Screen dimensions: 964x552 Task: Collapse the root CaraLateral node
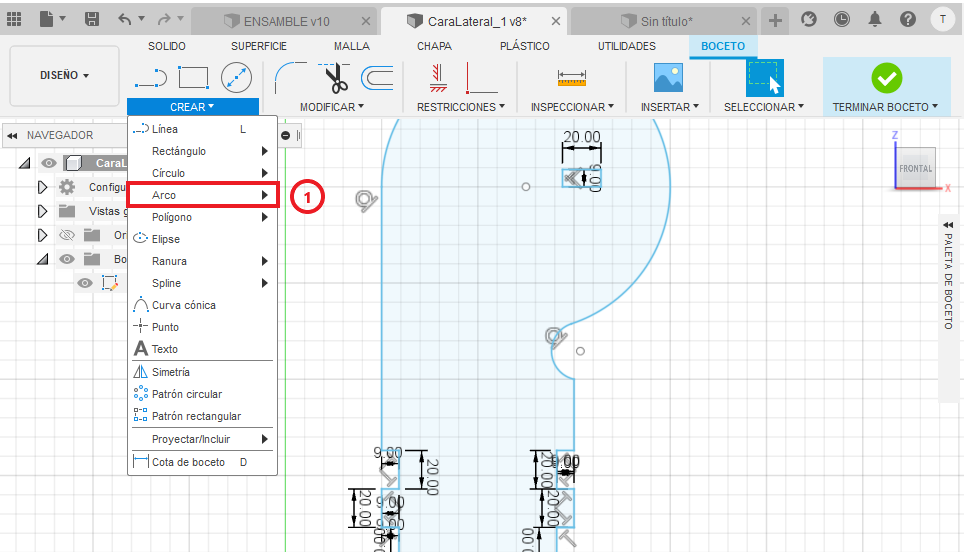coord(24,164)
